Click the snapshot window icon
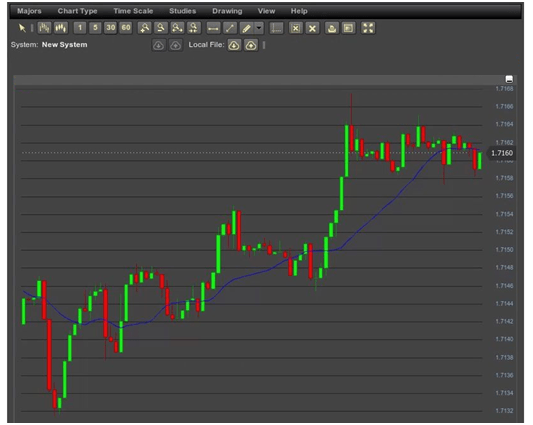The image size is (533, 425). (348, 28)
